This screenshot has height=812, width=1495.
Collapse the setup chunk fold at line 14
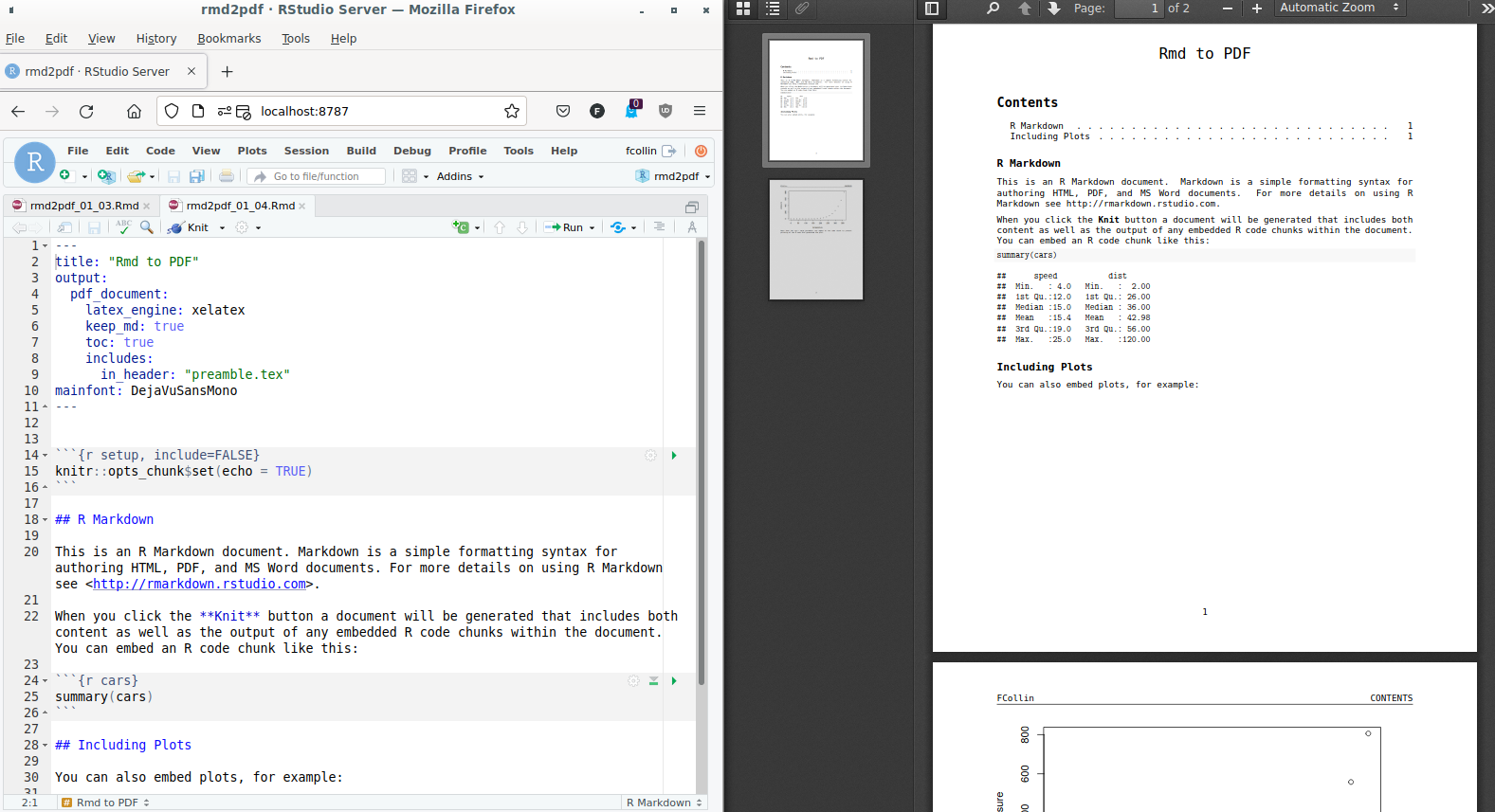46,456
